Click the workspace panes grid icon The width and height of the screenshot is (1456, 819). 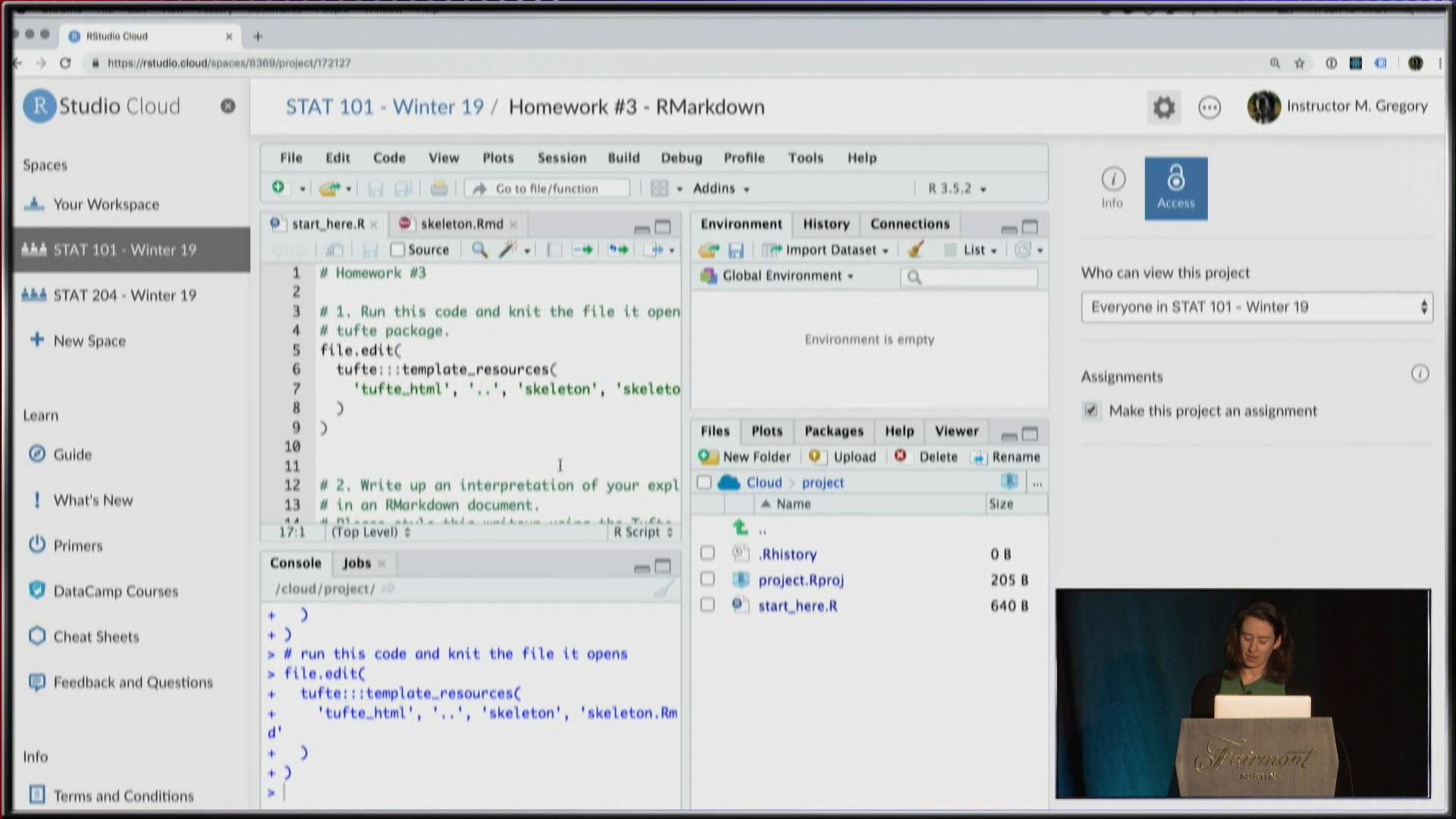660,188
